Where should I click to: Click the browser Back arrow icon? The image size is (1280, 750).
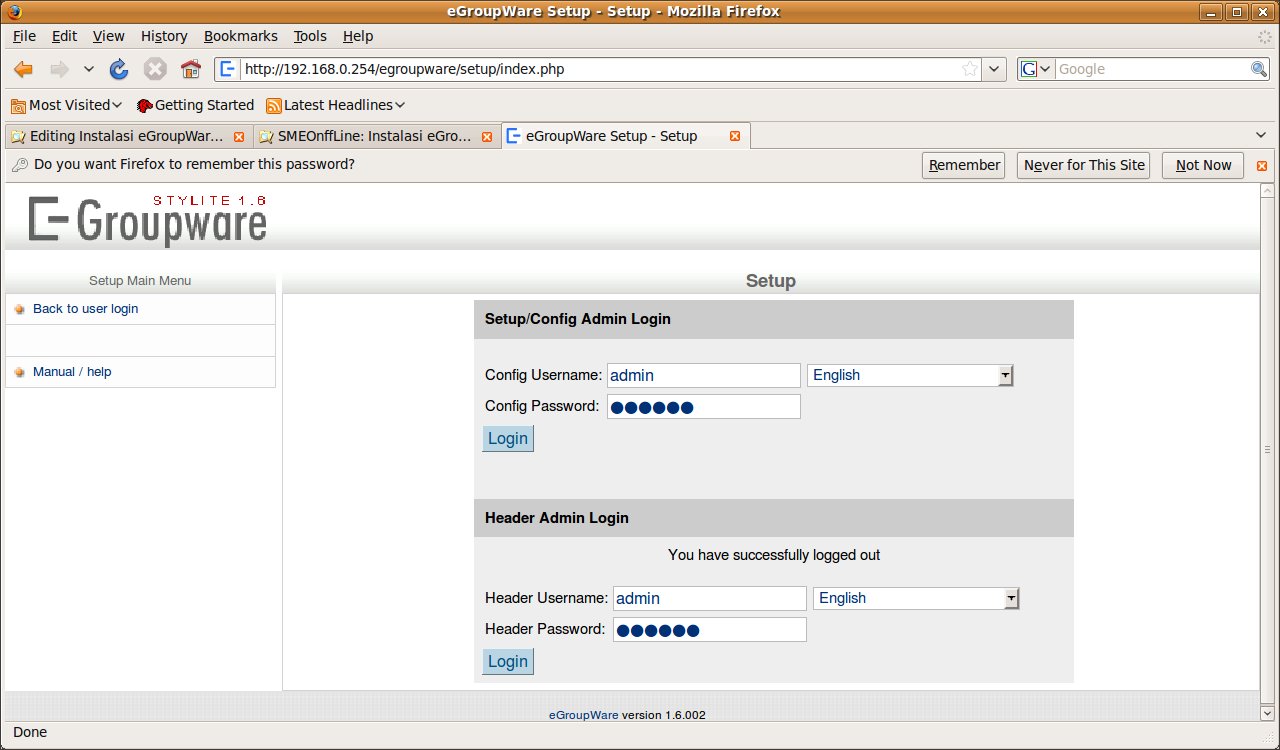coord(23,69)
